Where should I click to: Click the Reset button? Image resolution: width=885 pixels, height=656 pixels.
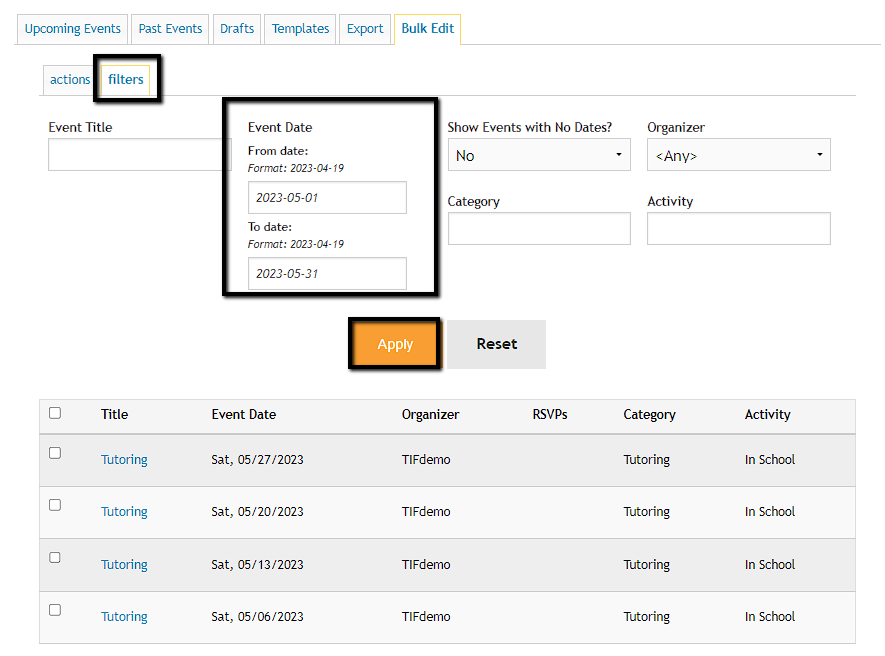pyautogui.click(x=496, y=344)
